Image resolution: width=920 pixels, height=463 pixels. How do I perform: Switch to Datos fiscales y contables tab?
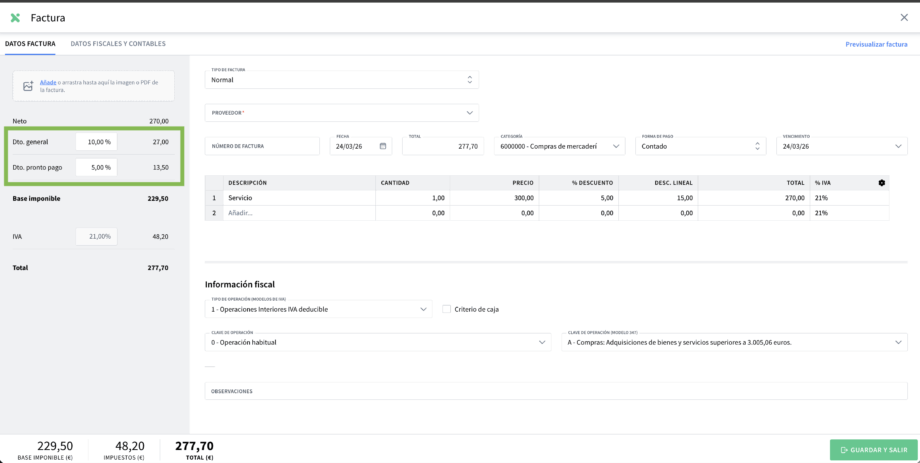pyautogui.click(x=118, y=44)
